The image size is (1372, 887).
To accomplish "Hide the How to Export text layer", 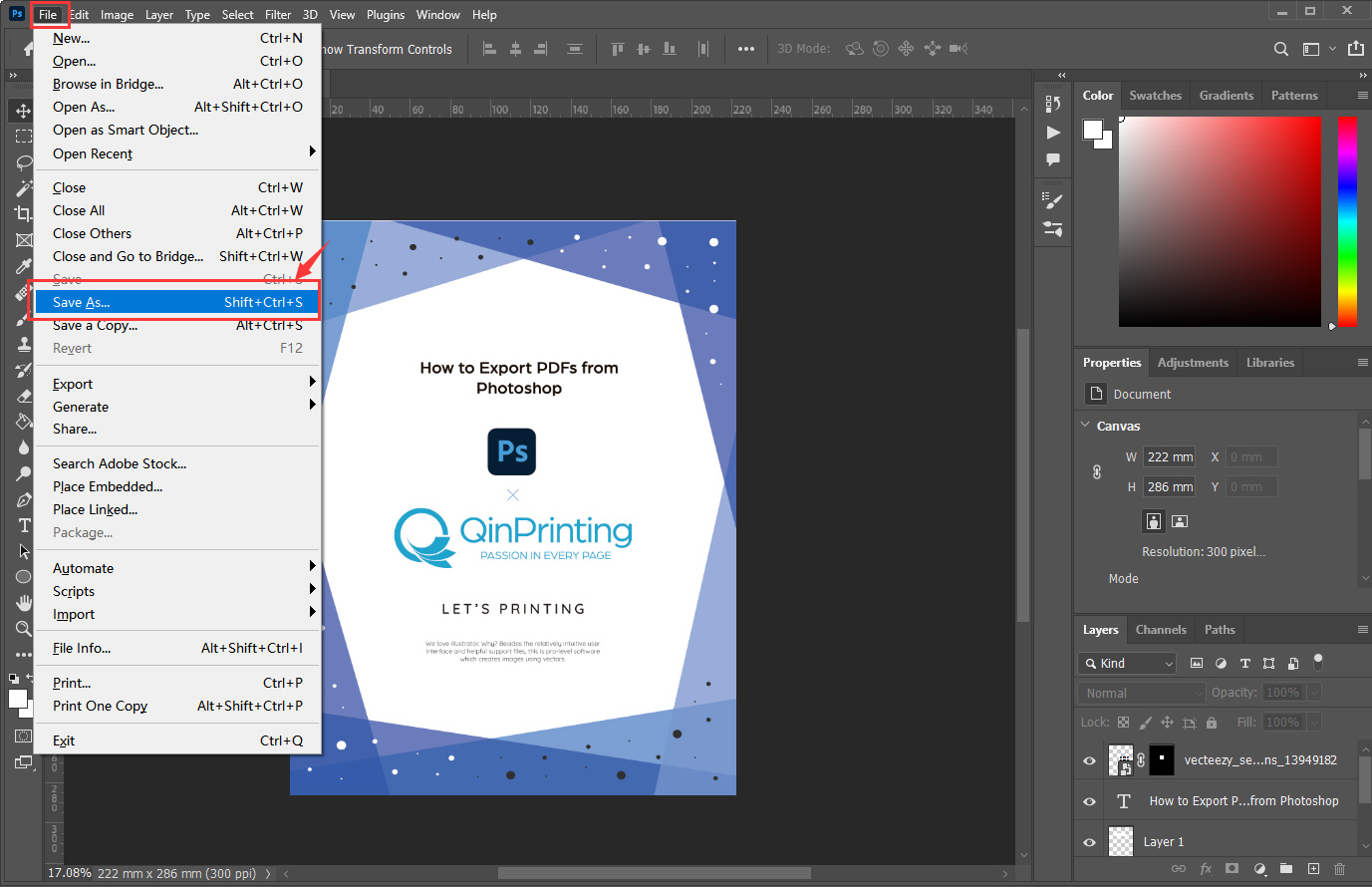I will click(x=1089, y=801).
